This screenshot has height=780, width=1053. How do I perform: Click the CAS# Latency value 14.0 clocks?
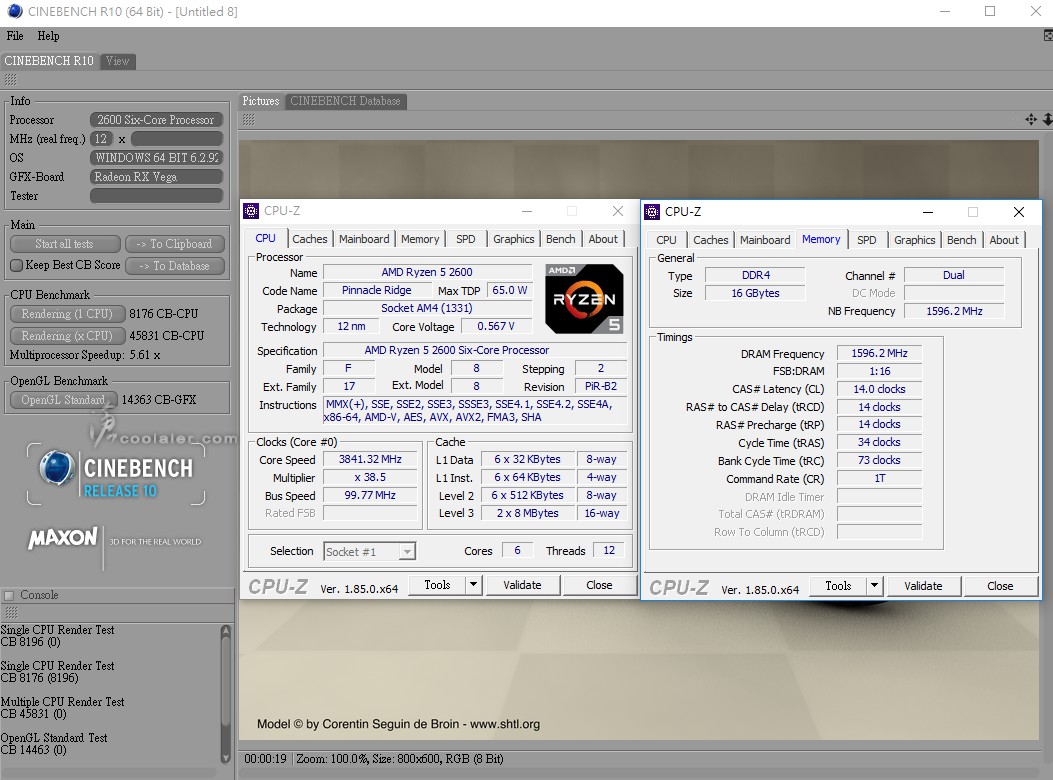click(x=879, y=389)
